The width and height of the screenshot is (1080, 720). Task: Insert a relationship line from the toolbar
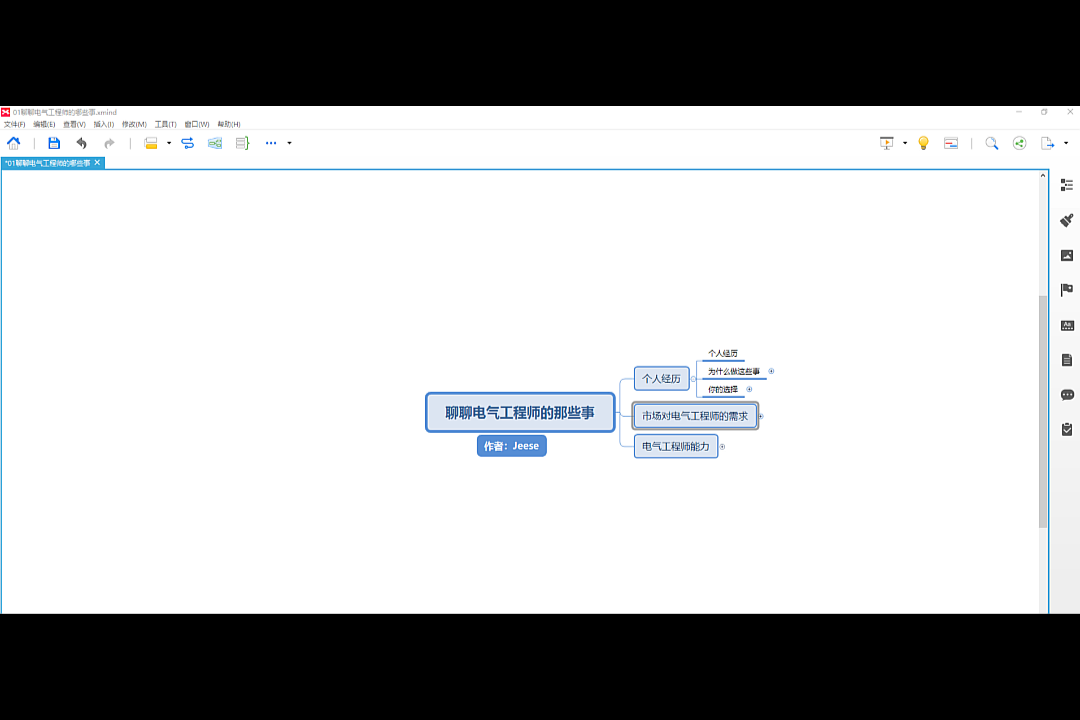pos(188,143)
